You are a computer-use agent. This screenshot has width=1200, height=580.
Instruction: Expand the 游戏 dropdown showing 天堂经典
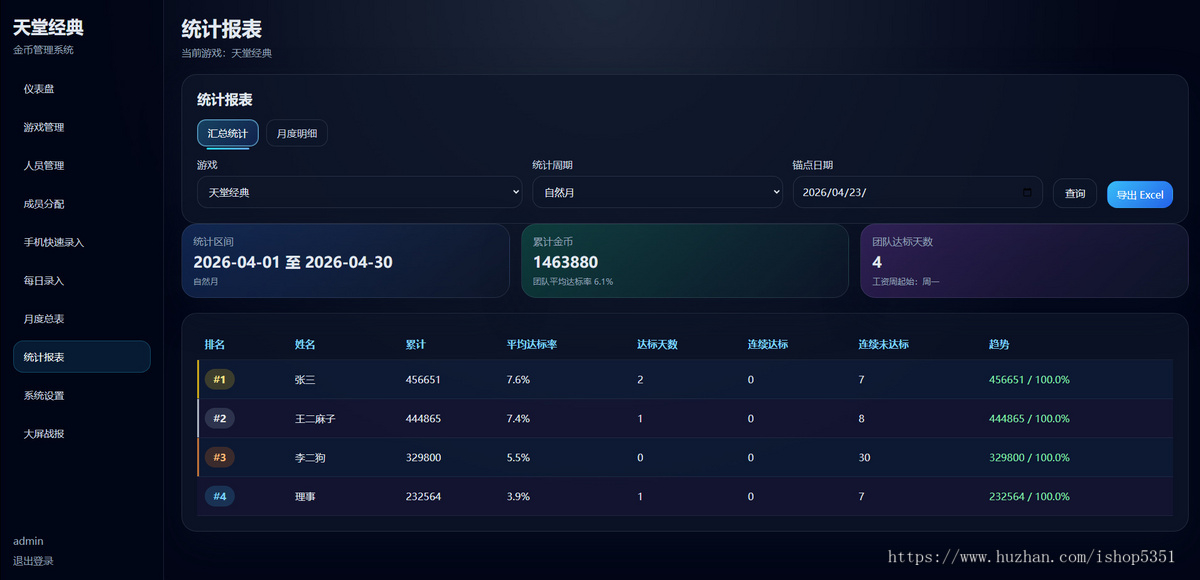(x=359, y=192)
